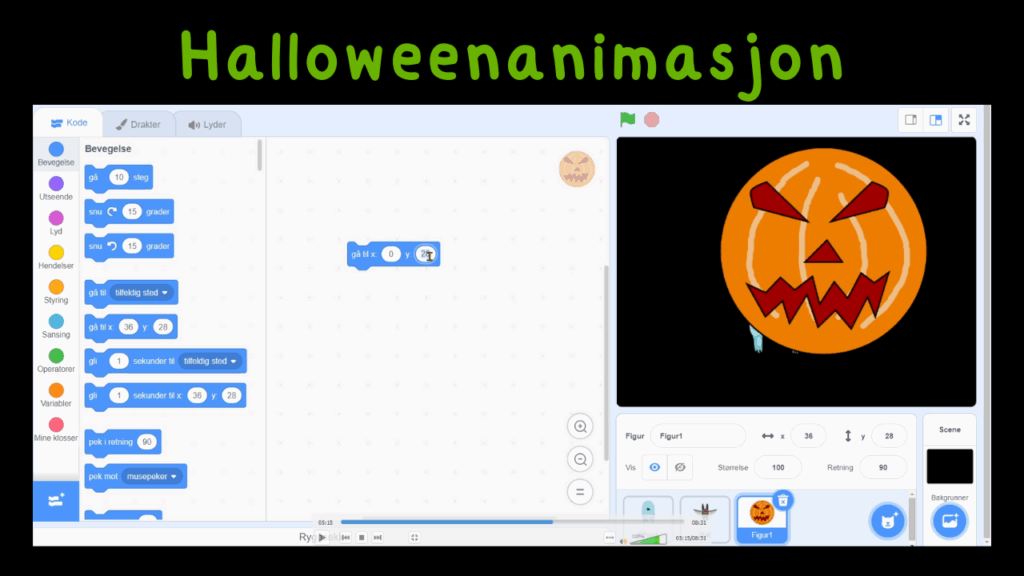Open 'tilfeldig sted' dropdown in gli block
The image size is (1024, 576).
point(210,361)
